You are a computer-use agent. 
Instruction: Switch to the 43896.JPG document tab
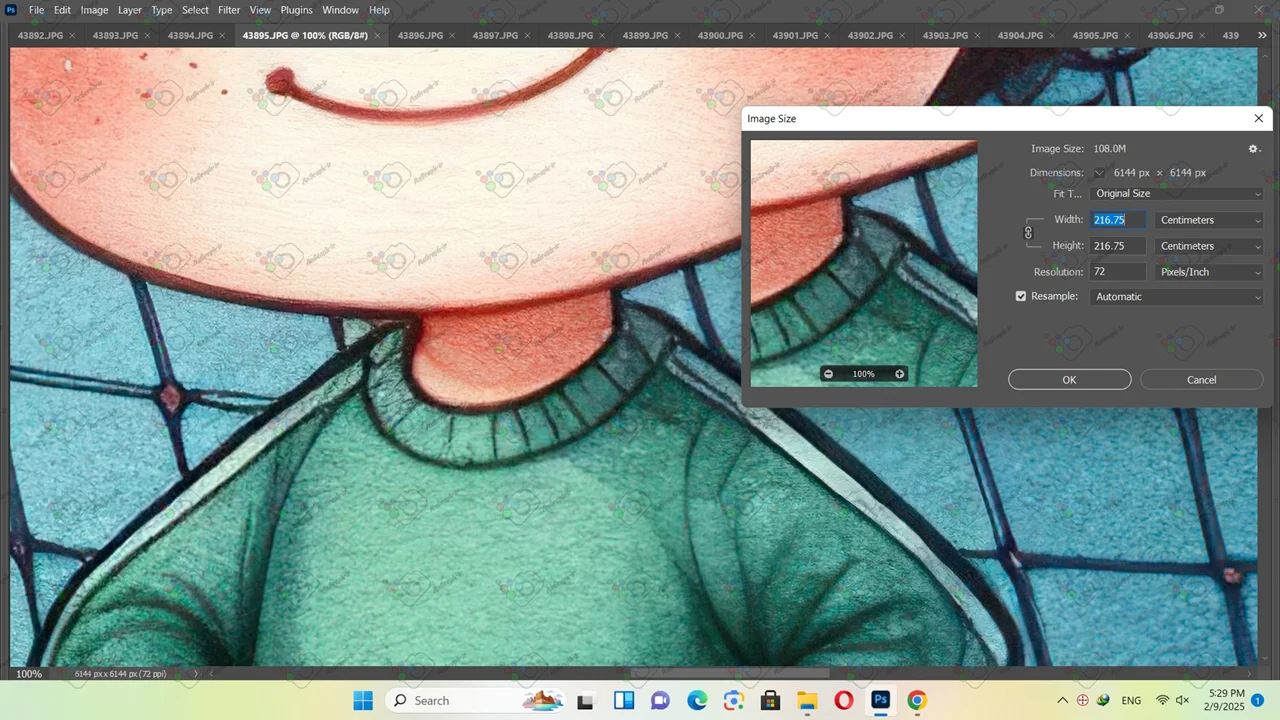[x=420, y=36]
